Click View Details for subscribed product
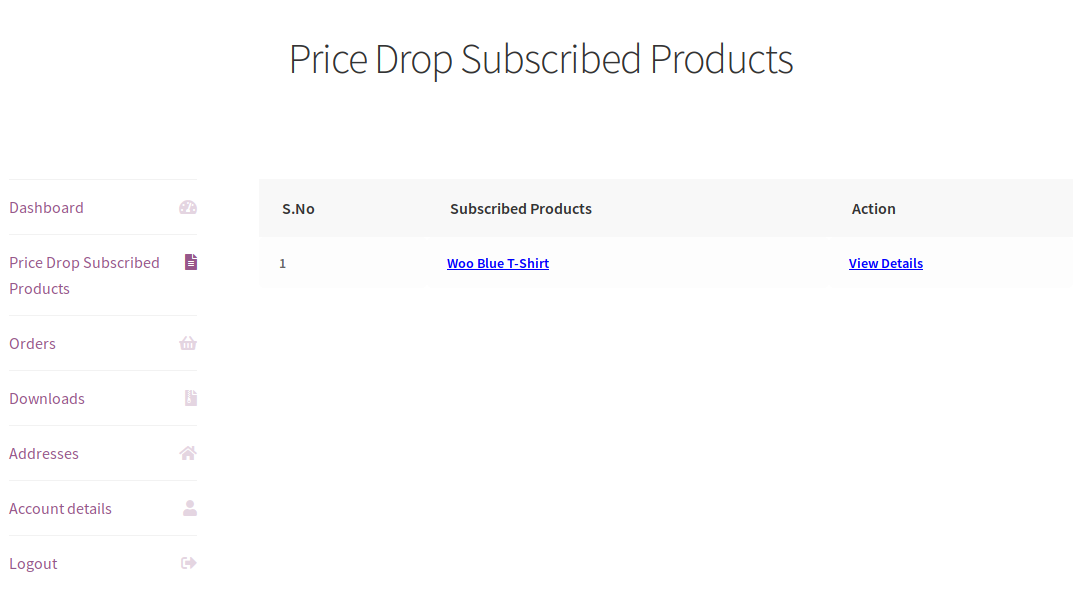This screenshot has height=608, width=1080. point(886,263)
